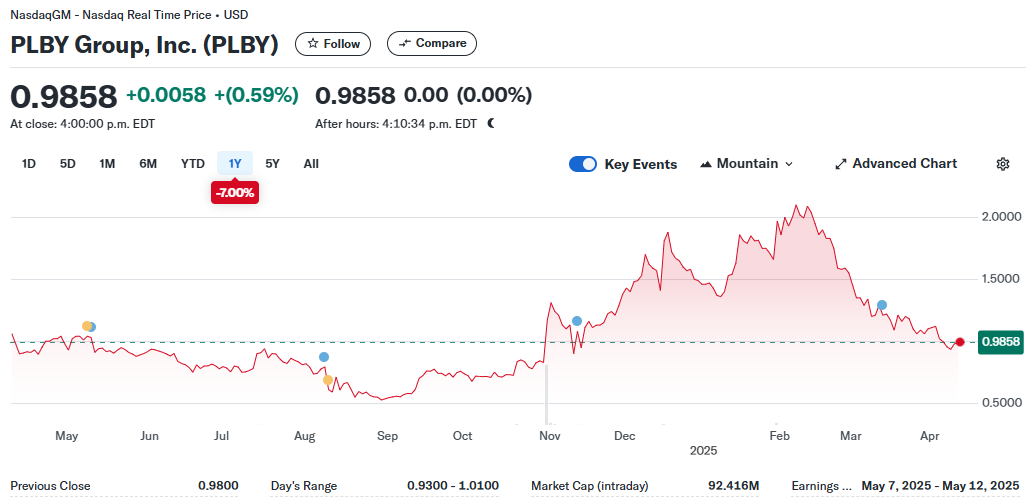This screenshot has width=1030, height=498.
Task: Click the Previous Close value 0.9800
Action: 218,486
